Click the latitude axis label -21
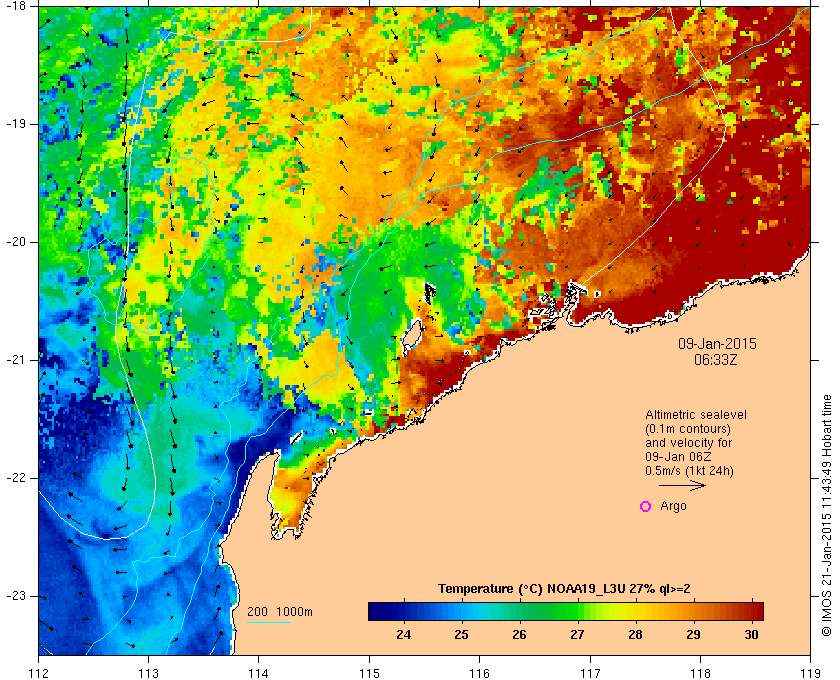Image resolution: width=840 pixels, height=680 pixels. point(16,360)
